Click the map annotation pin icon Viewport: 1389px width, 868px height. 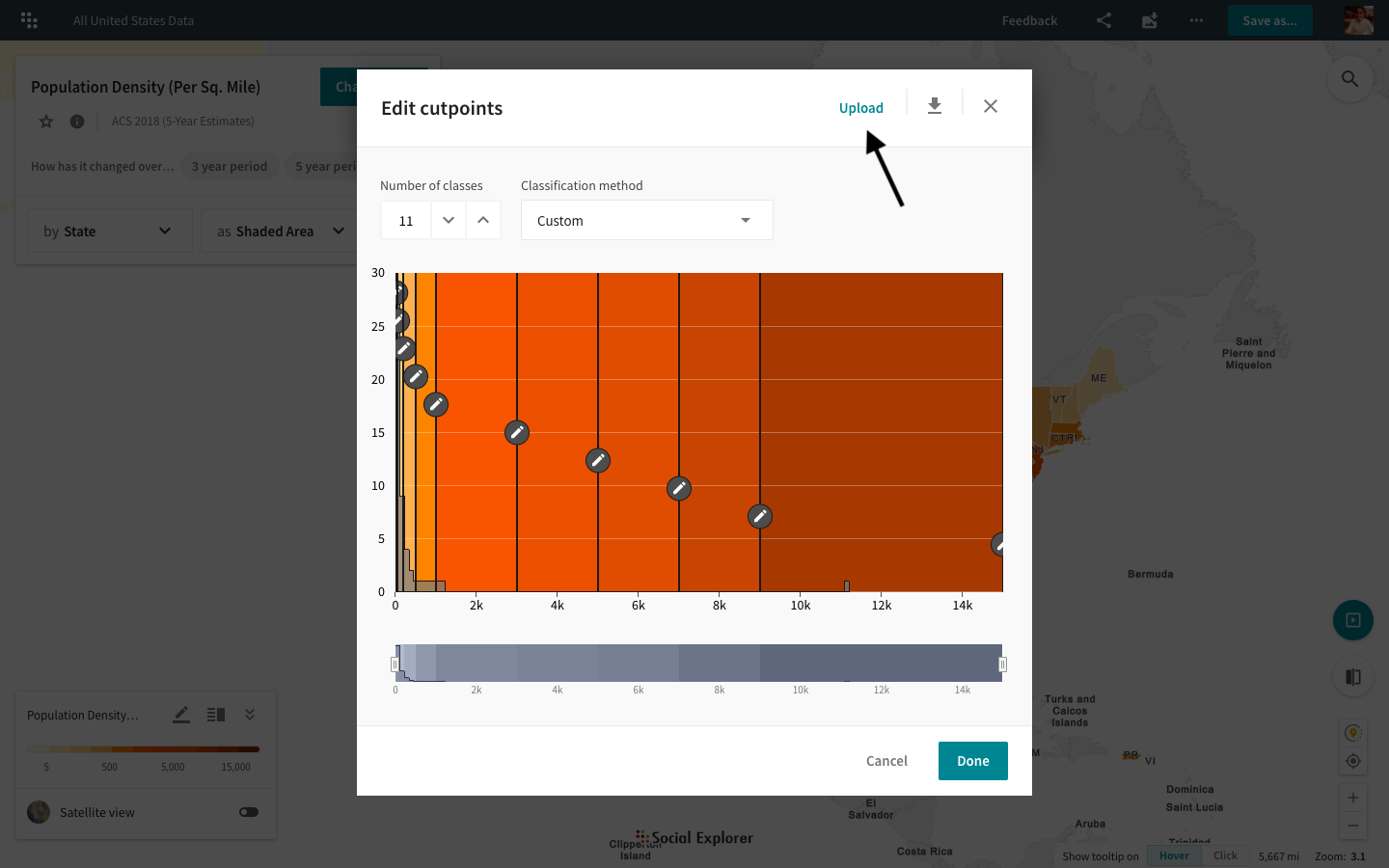(1353, 734)
